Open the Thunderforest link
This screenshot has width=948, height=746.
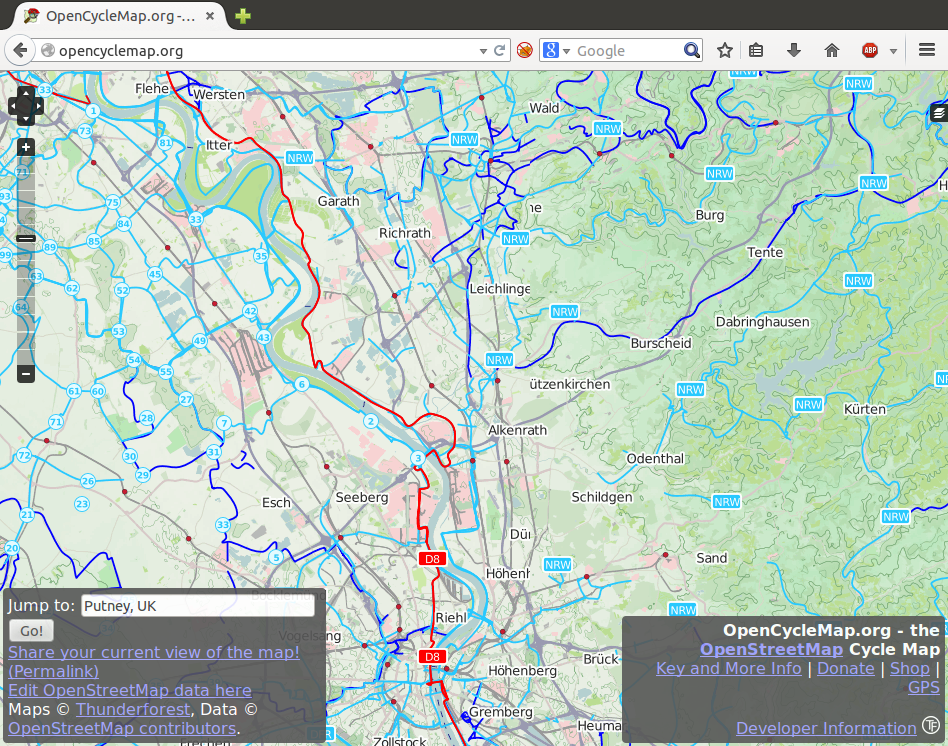tap(133, 709)
